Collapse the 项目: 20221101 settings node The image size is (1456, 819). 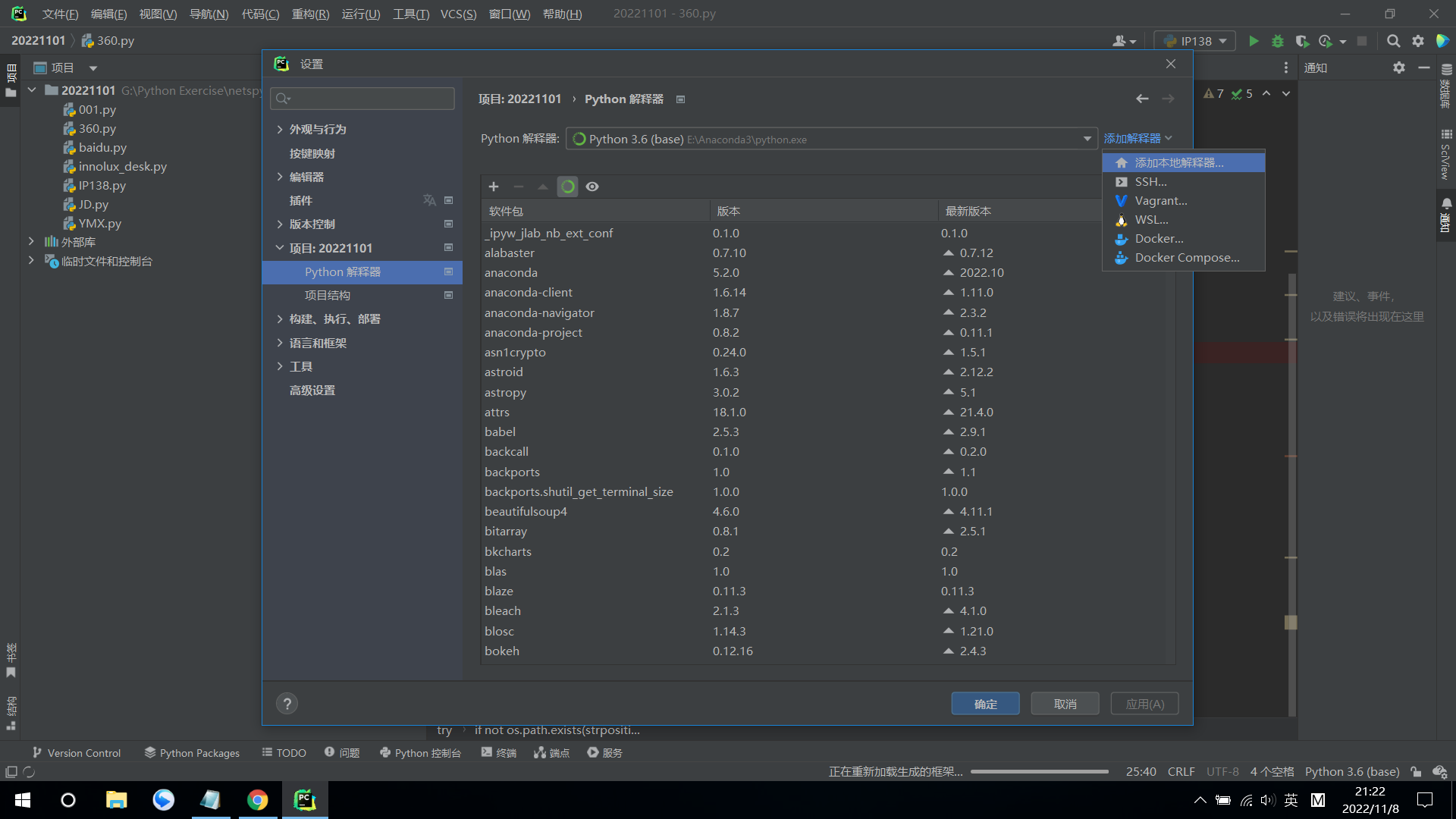[280, 248]
